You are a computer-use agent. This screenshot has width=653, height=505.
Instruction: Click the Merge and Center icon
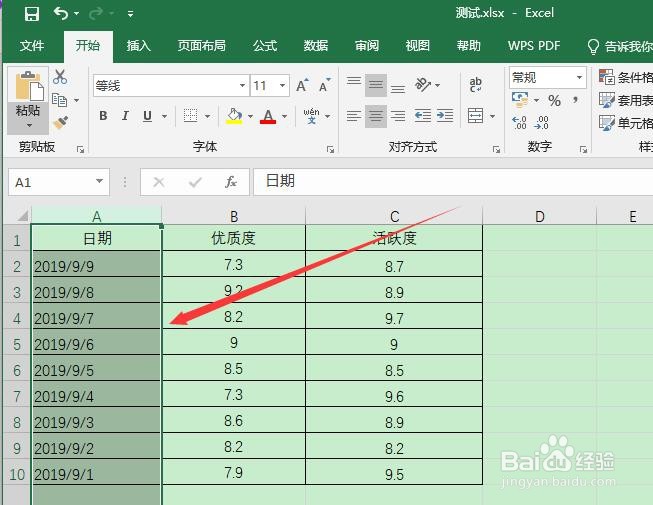476,116
